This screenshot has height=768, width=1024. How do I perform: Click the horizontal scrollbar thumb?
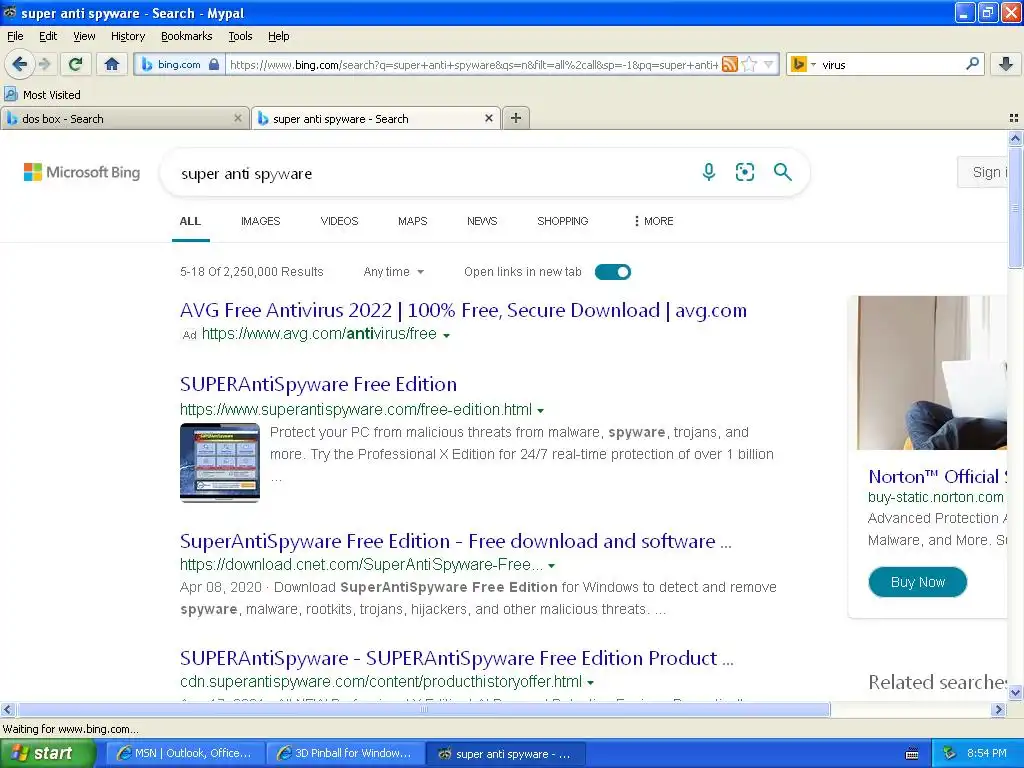pos(423,709)
